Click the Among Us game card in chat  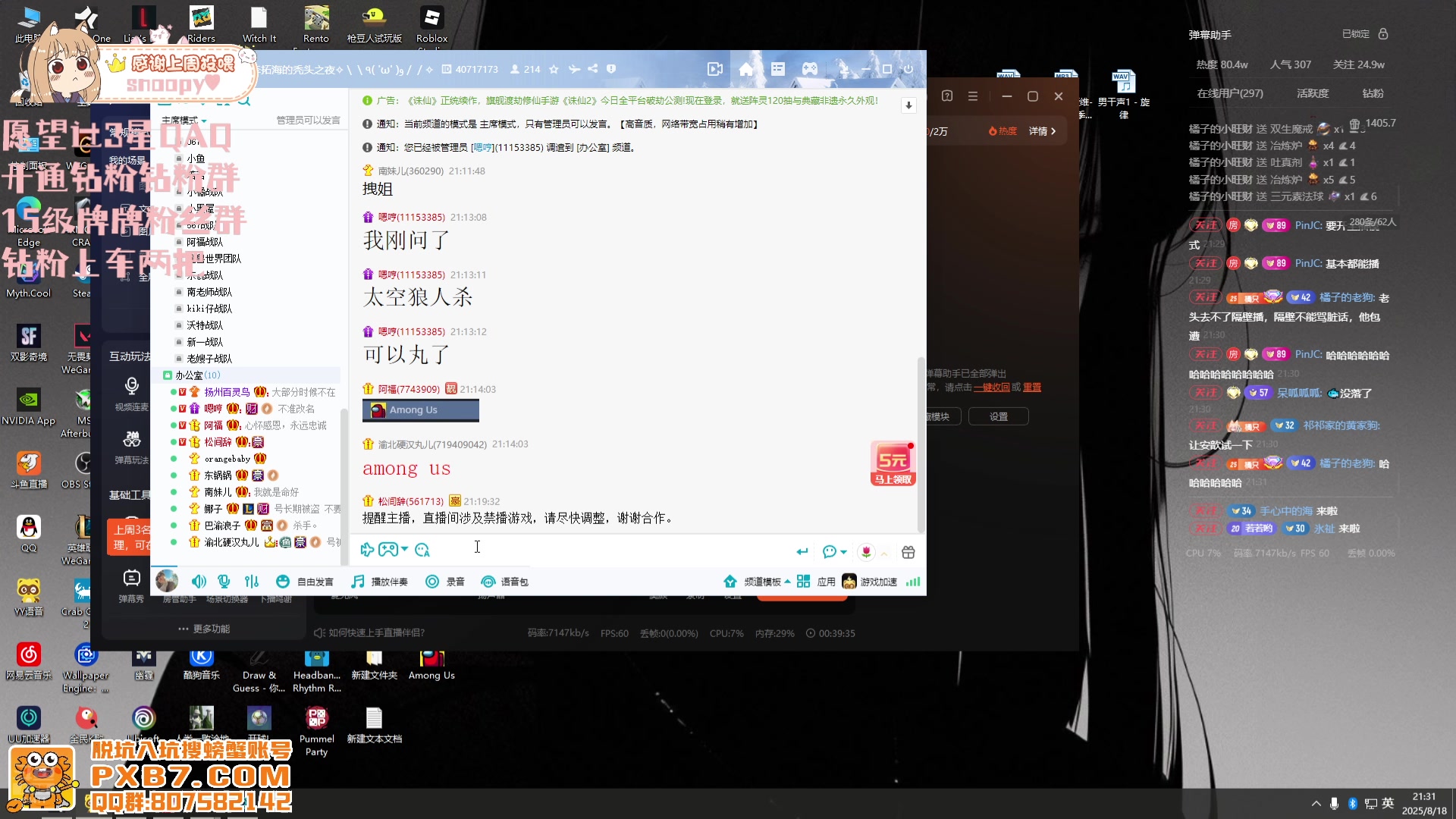point(420,409)
